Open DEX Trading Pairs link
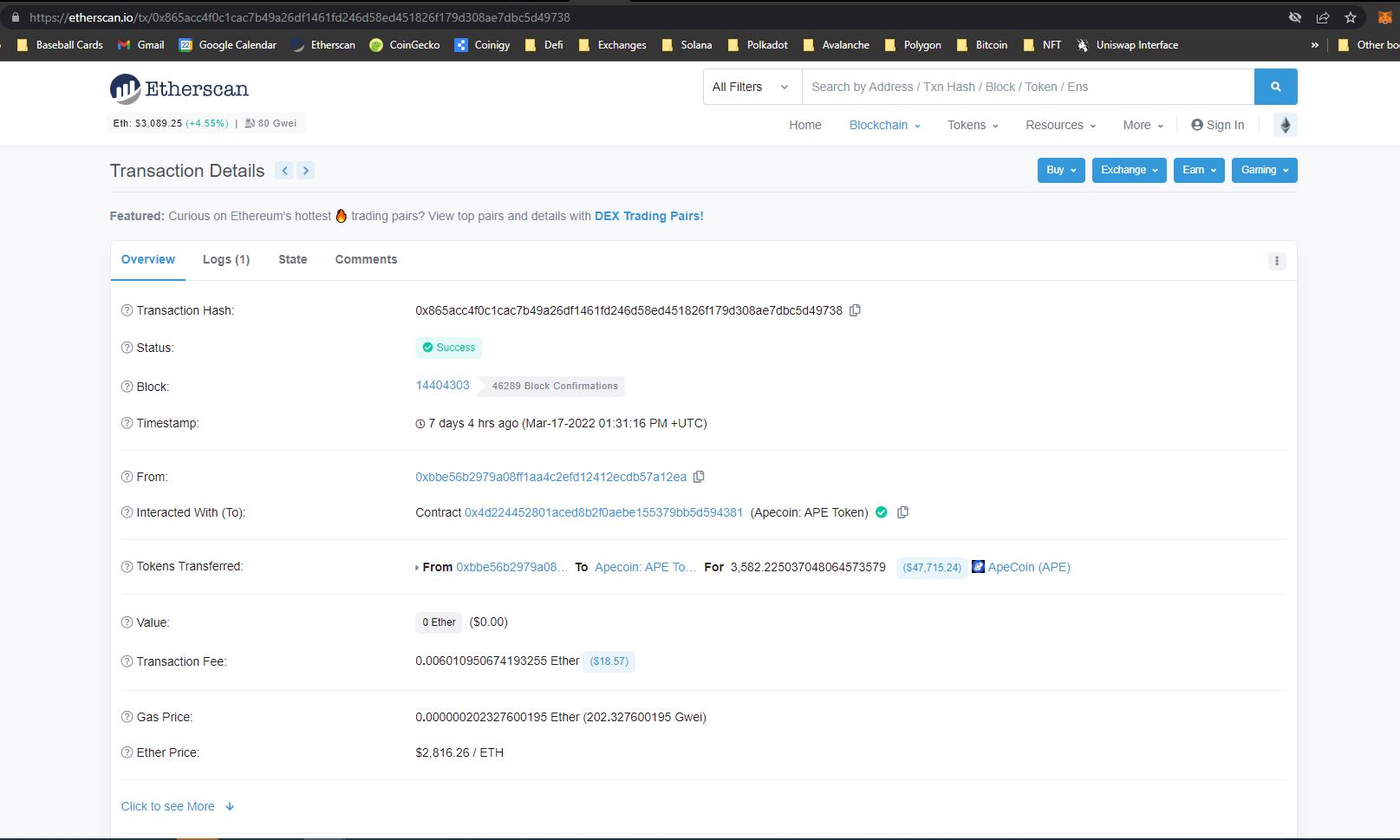Viewport: 1400px width, 840px height. click(649, 216)
